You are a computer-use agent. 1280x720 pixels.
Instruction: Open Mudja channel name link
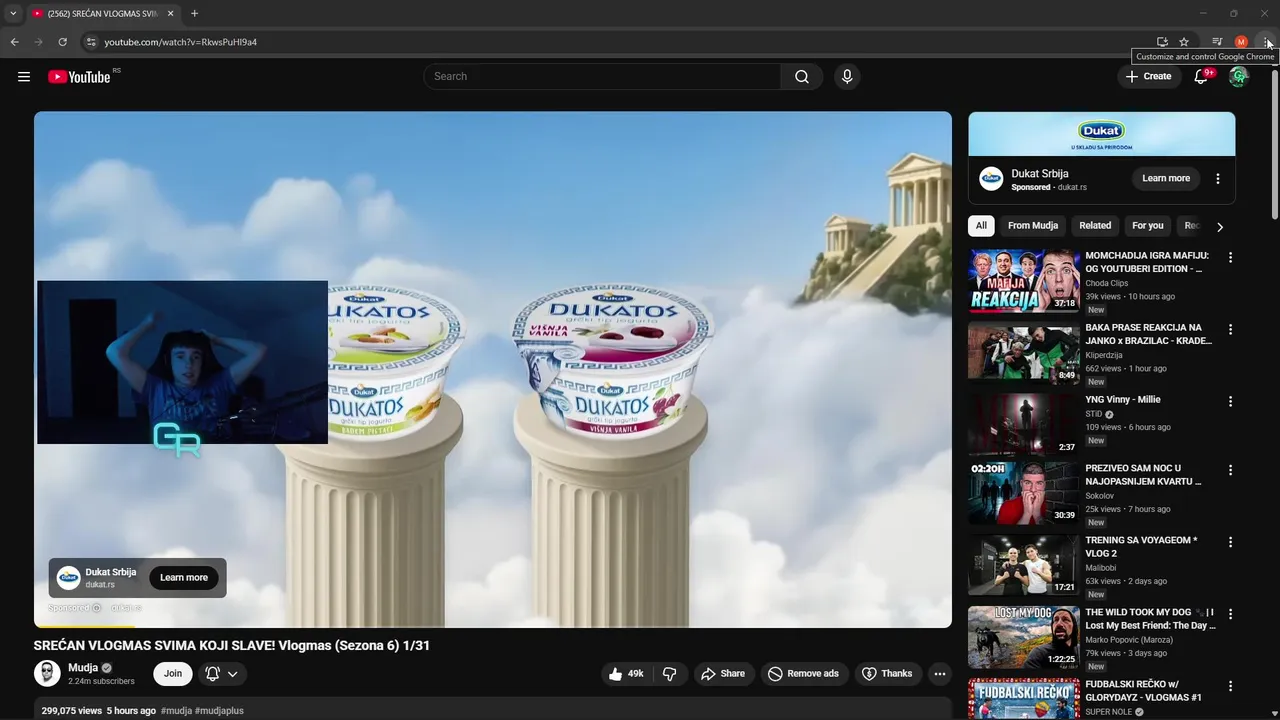tap(83, 668)
